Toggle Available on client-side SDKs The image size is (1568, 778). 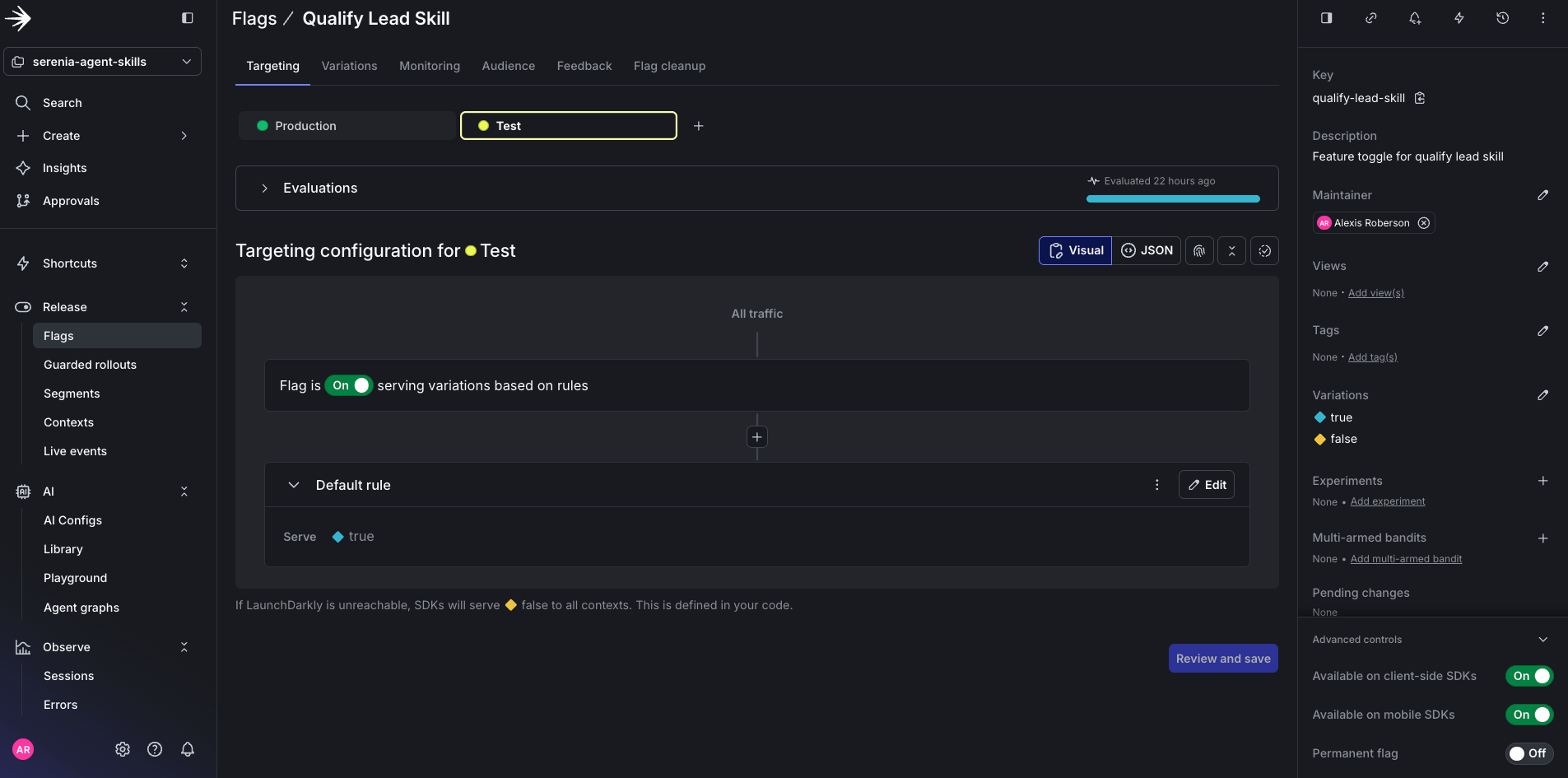coord(1529,676)
